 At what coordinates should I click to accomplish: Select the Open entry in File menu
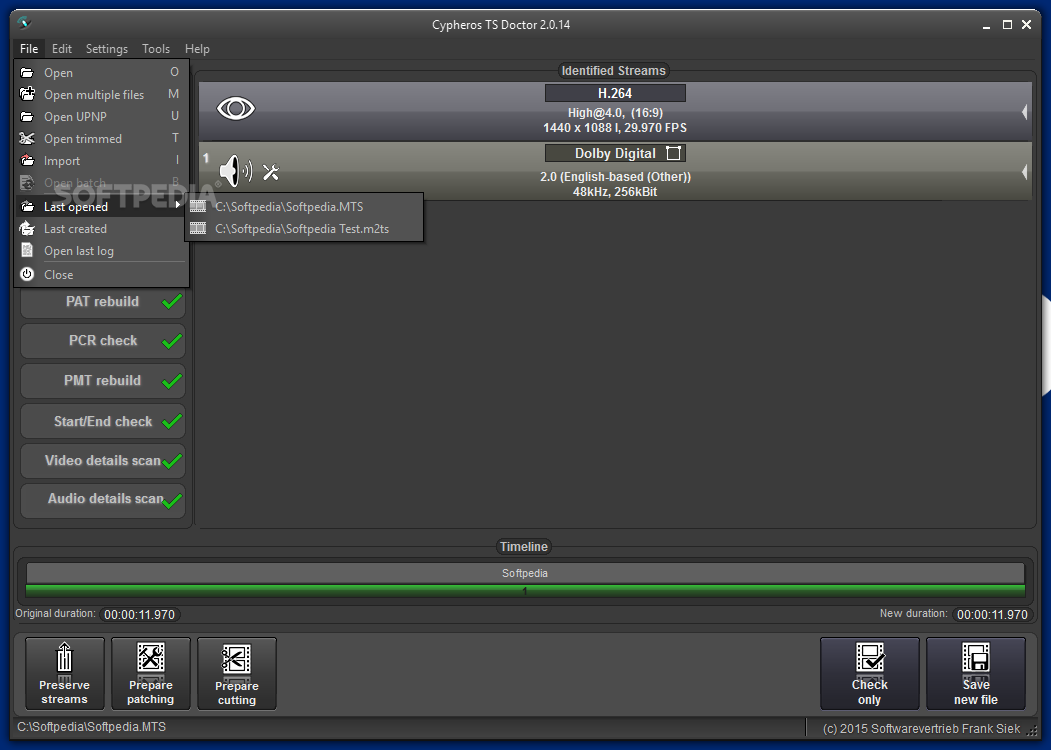[101, 72]
